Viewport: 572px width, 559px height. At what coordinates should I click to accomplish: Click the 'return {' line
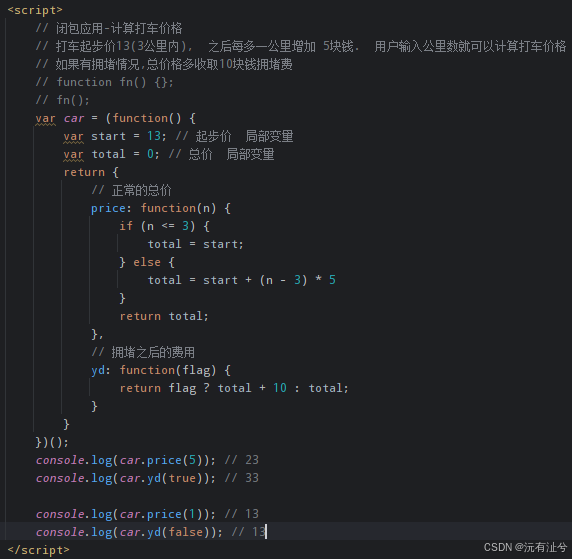[x=91, y=172]
